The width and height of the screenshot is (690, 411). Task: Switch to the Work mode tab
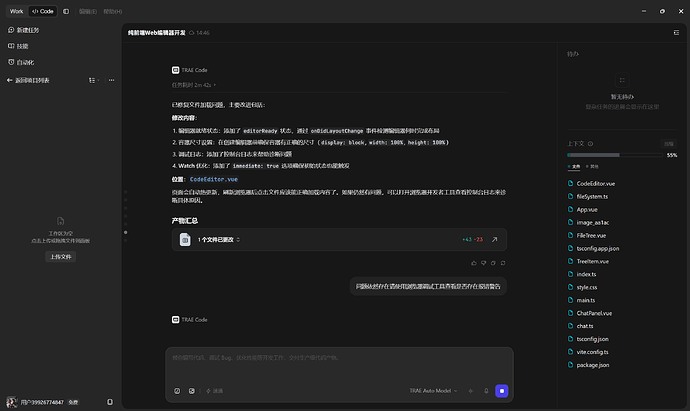(x=16, y=11)
